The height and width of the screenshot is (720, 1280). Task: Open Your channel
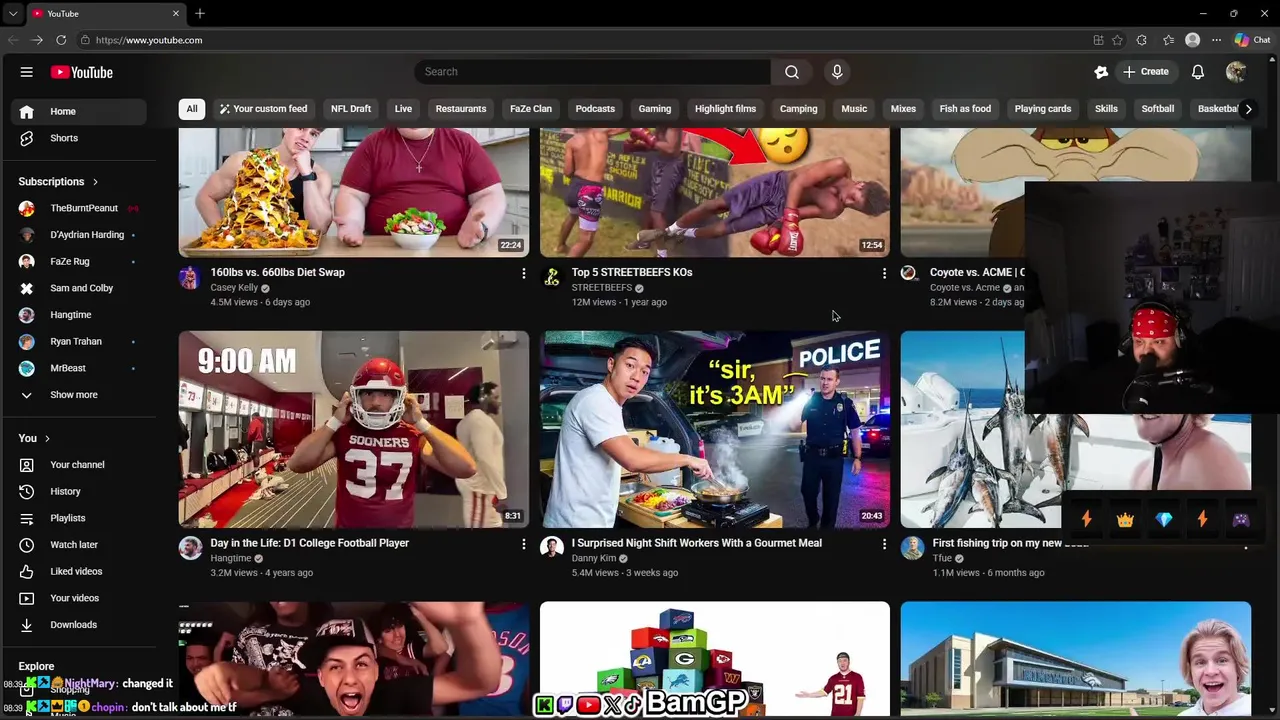pyautogui.click(x=78, y=465)
